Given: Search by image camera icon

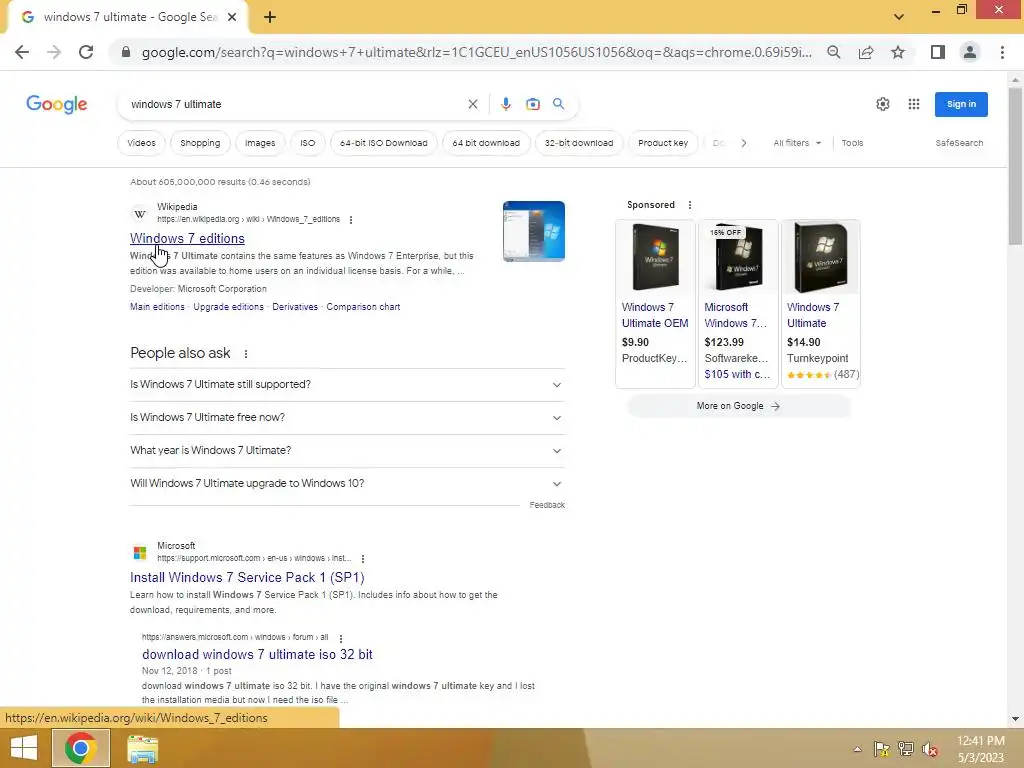Looking at the screenshot, I should [x=533, y=104].
